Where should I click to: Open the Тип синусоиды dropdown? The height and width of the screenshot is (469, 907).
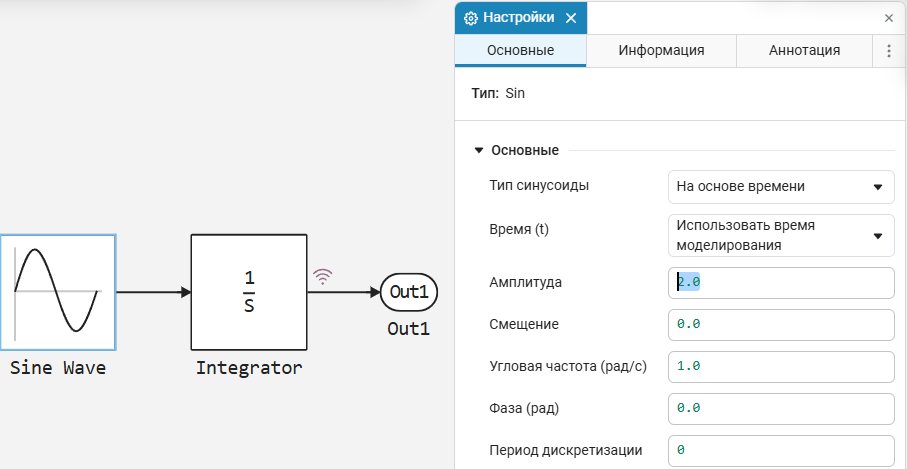[x=781, y=187]
